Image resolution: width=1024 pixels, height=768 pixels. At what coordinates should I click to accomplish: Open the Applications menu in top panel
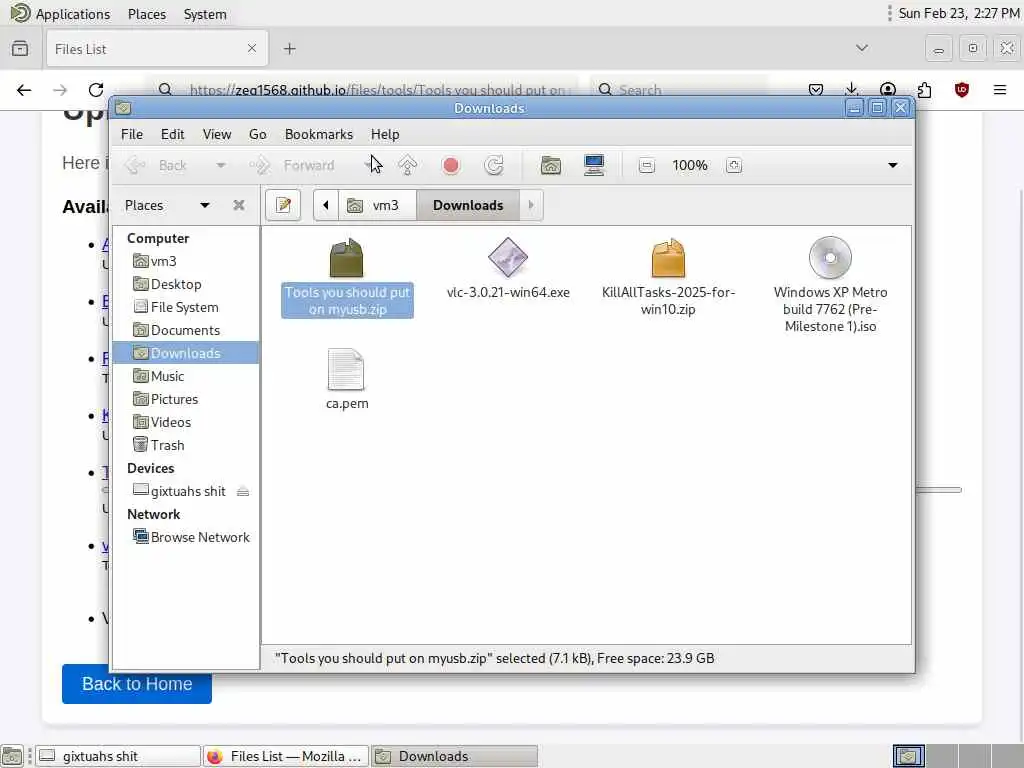(x=61, y=14)
